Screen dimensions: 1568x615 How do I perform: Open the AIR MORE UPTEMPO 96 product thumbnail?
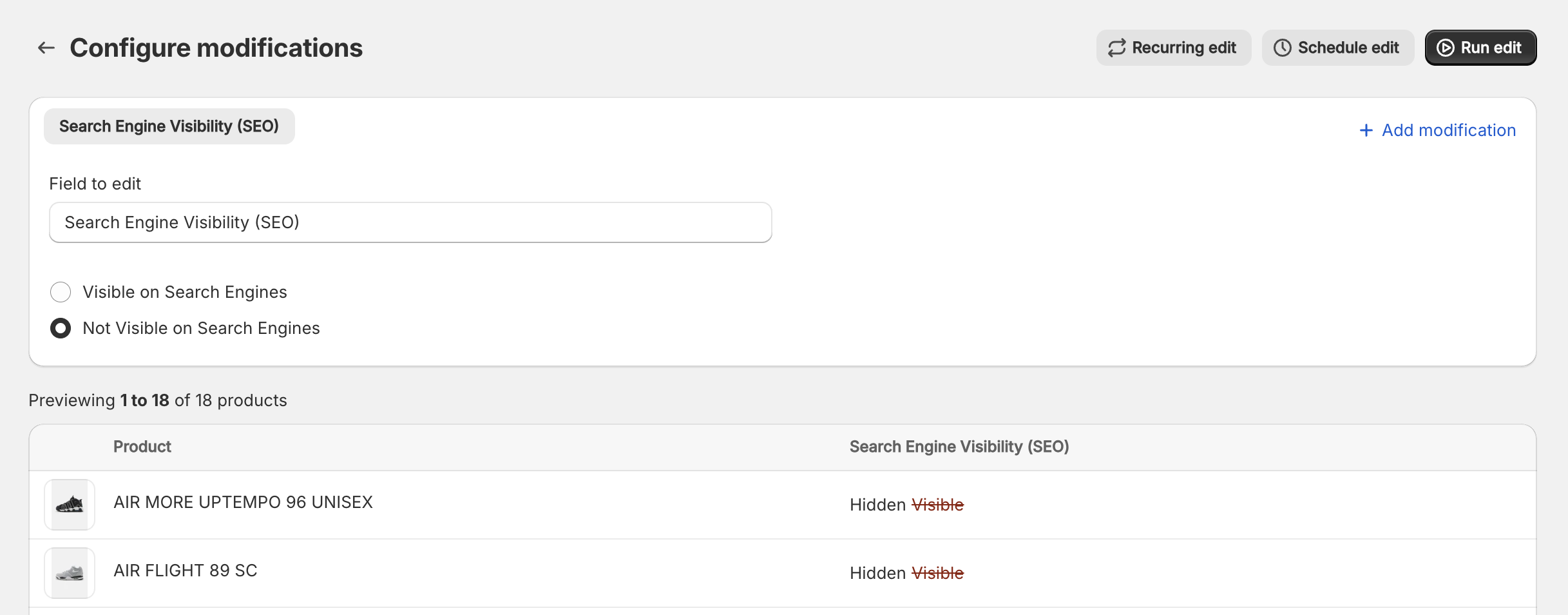click(x=70, y=505)
